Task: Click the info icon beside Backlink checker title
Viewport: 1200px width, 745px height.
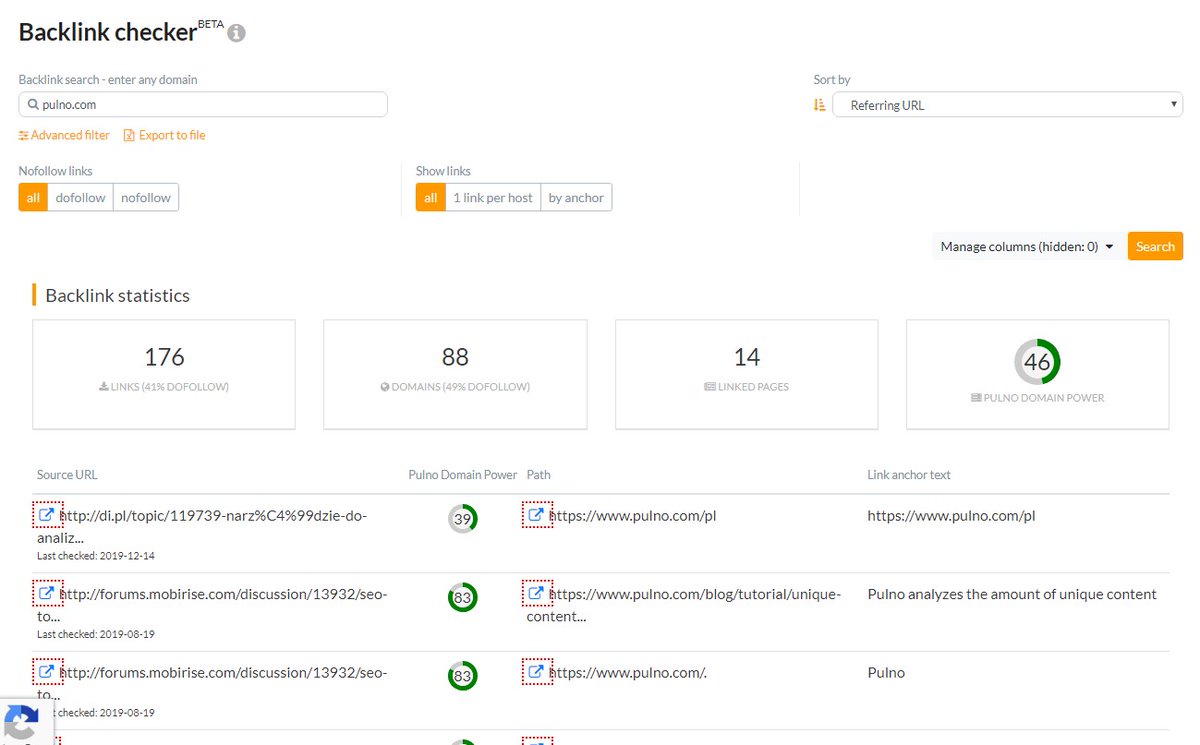Action: [236, 34]
